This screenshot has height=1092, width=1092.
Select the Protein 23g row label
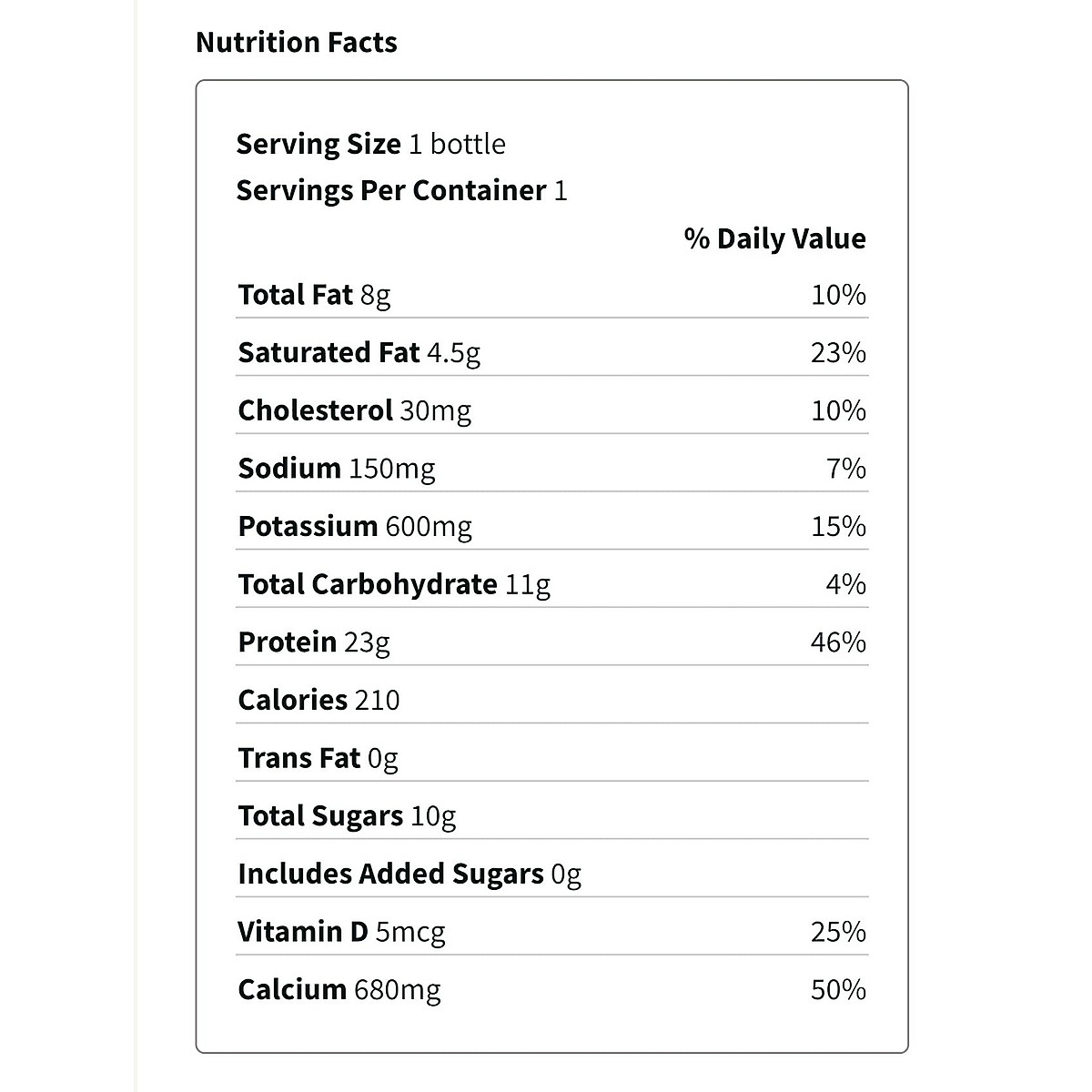coord(313,642)
